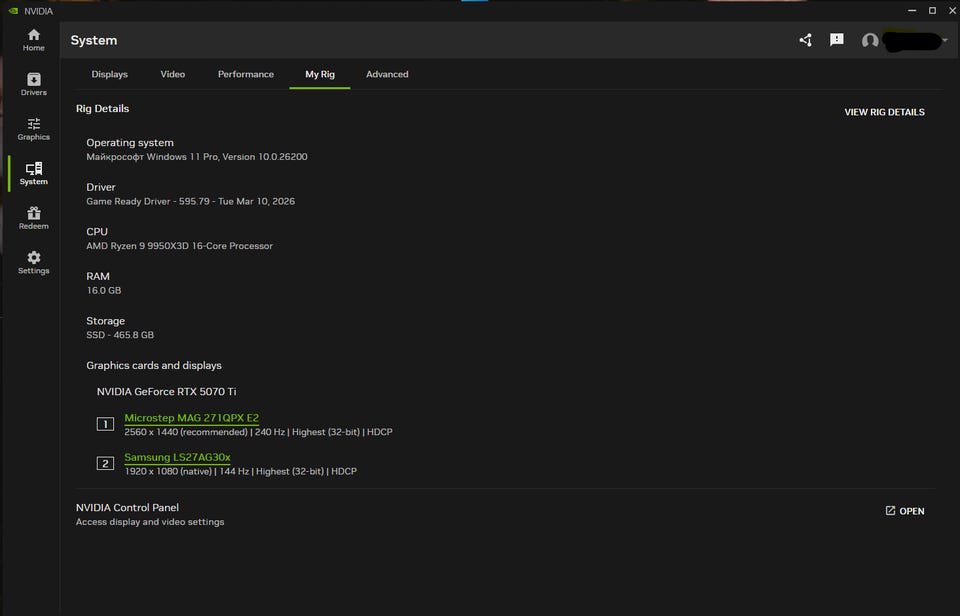Switch to the Video tab
The image size is (960, 616).
tap(173, 74)
